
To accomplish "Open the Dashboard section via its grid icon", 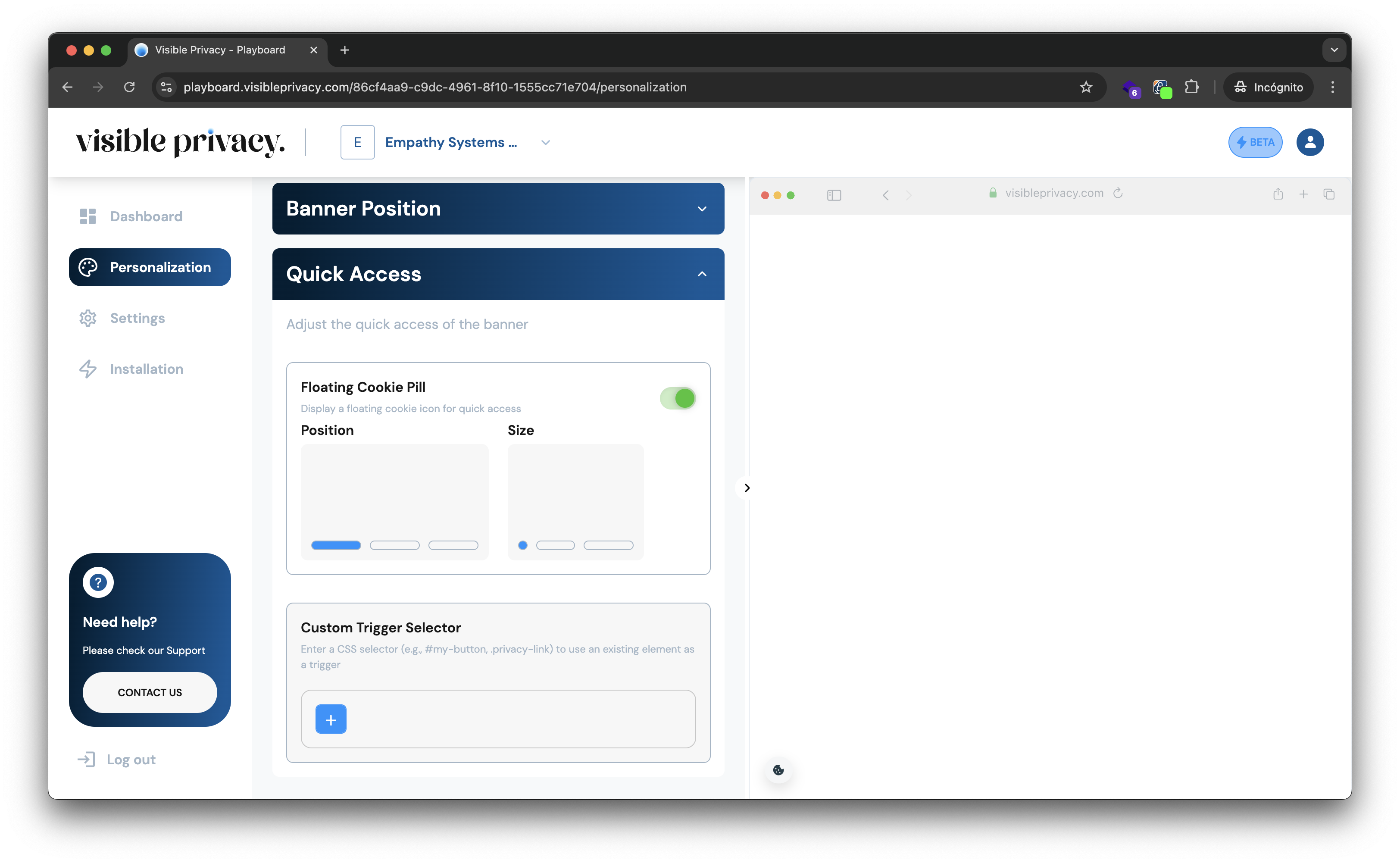I will point(88,216).
